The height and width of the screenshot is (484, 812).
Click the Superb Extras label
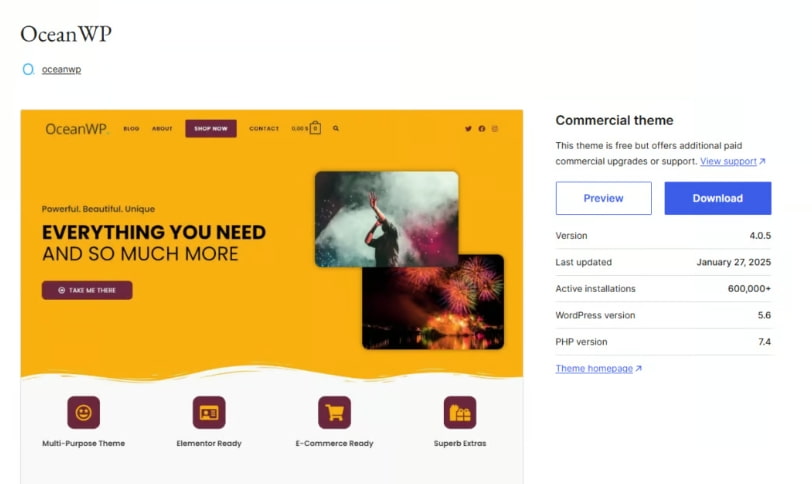pos(460,444)
